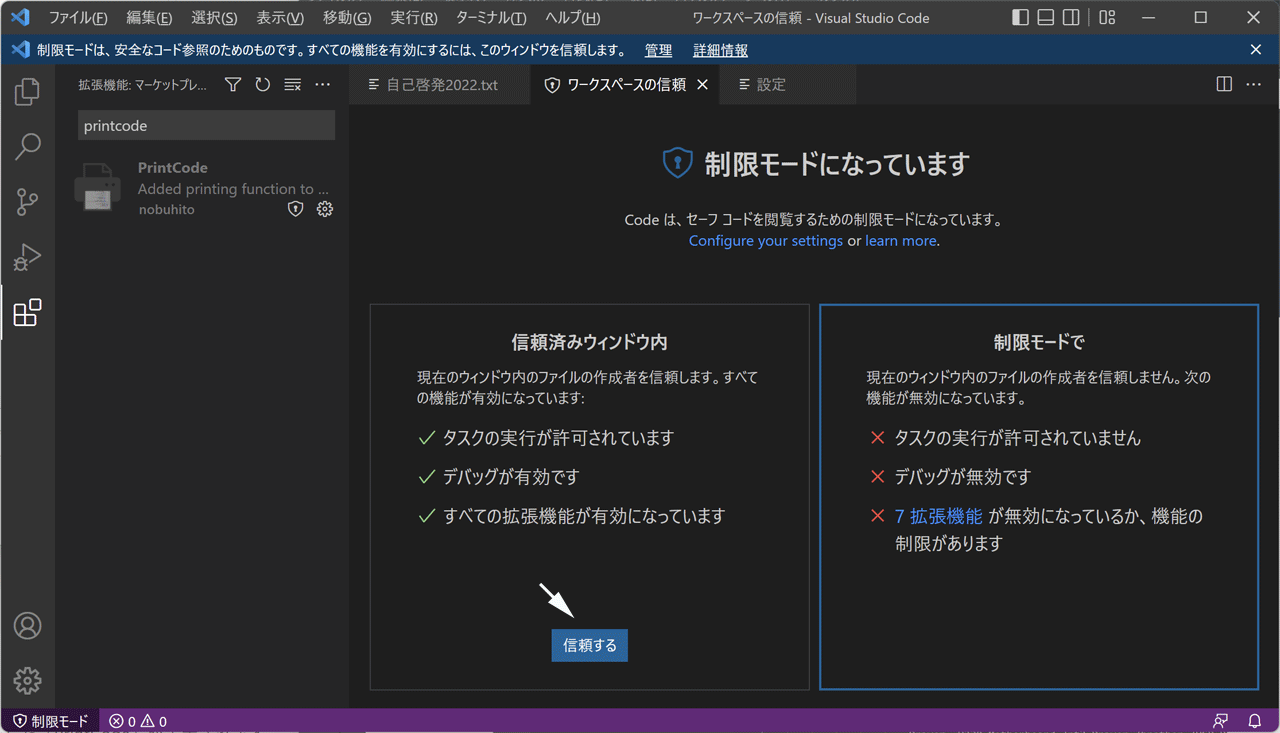Viewport: 1280px width, 733px height.
Task: Open the ファイル(F) menu
Action: pos(78,18)
